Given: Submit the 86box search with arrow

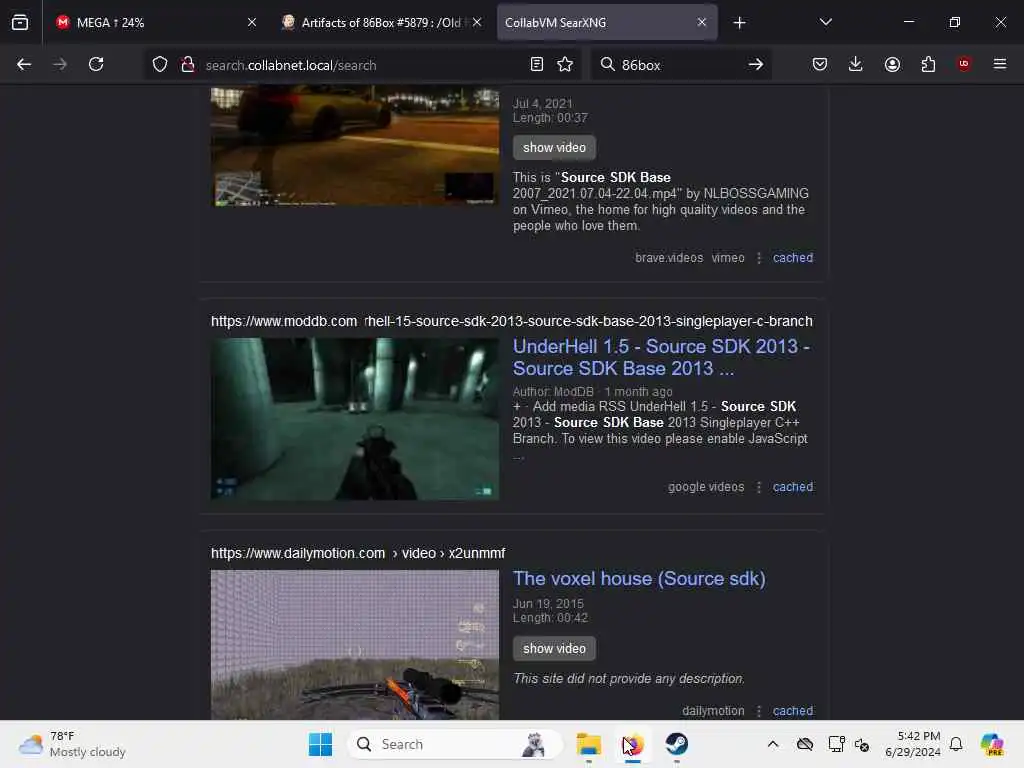Looking at the screenshot, I should [x=756, y=64].
